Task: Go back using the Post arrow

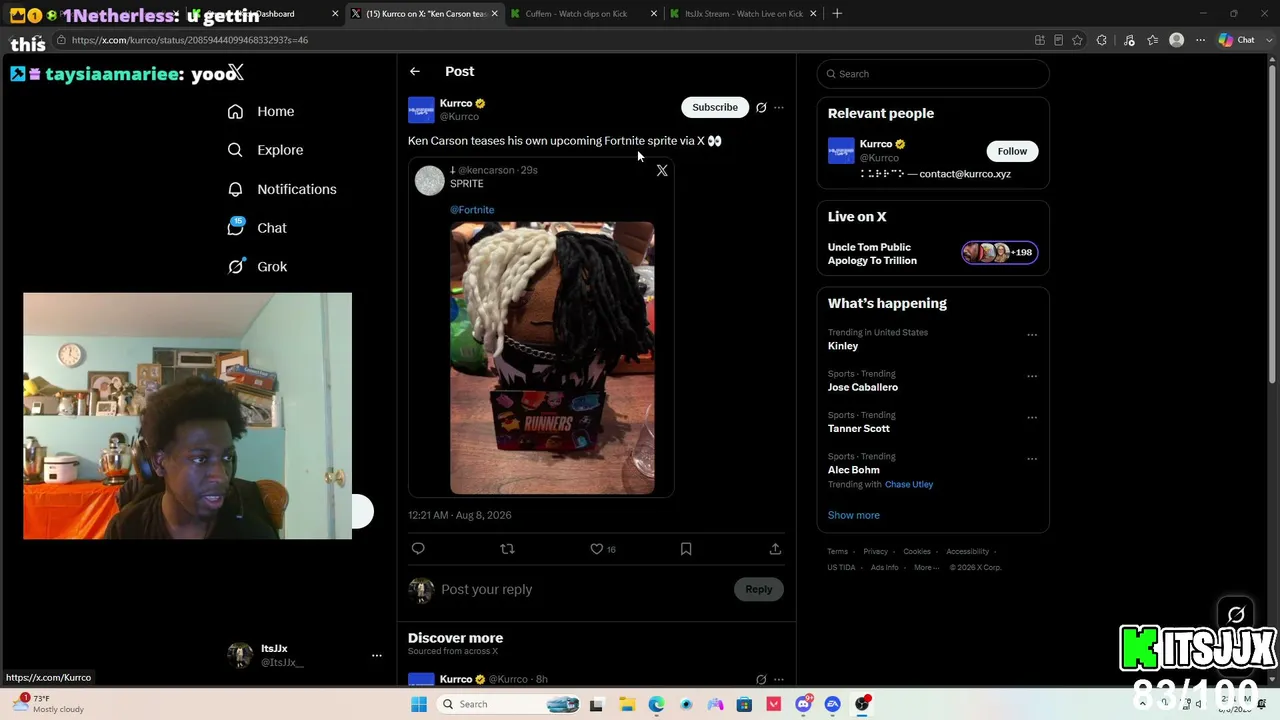Action: coord(415,71)
